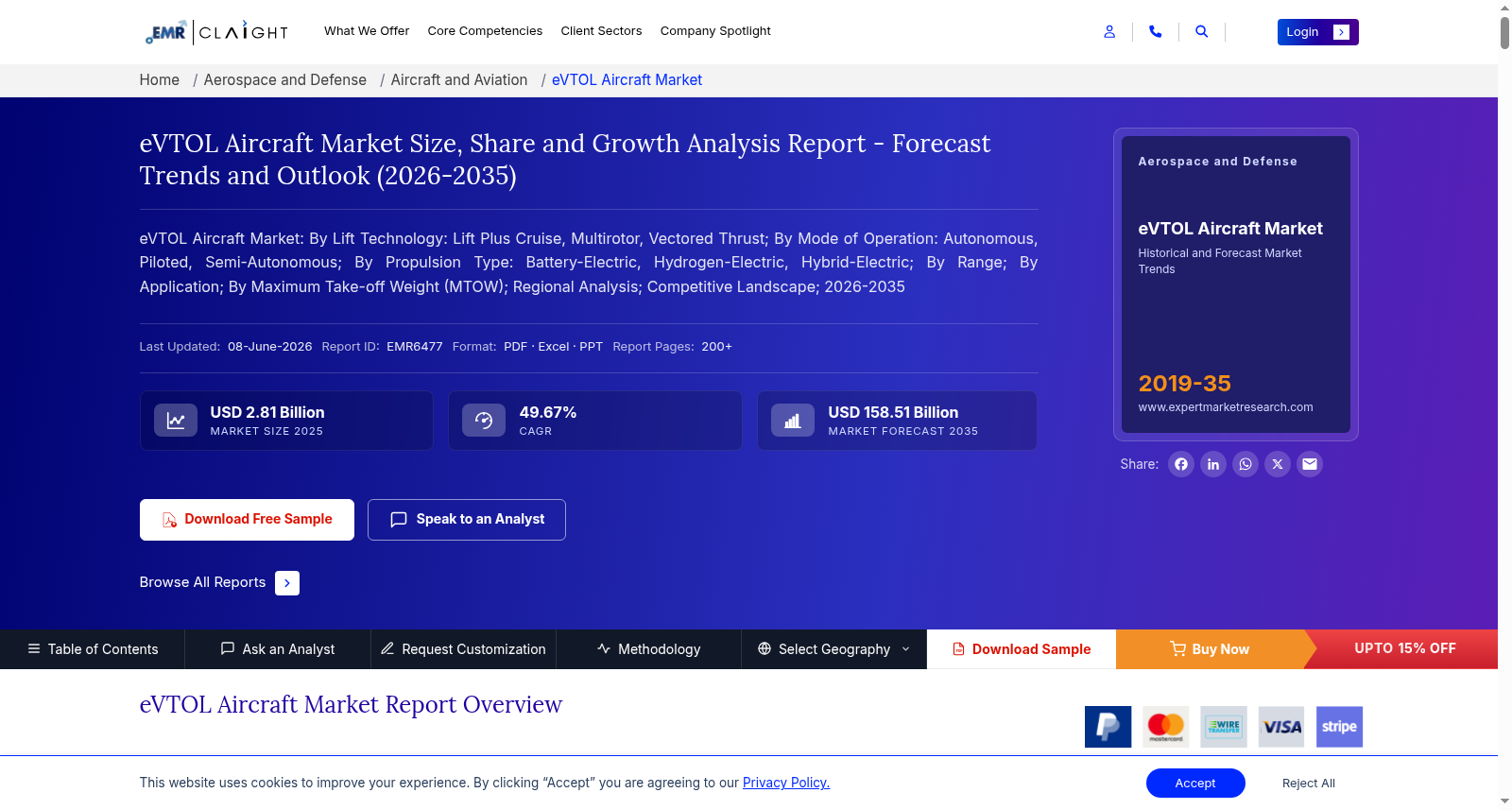This screenshot has height=810, width=1512.
Task: Select the Visa payment logo
Action: [x=1281, y=727]
